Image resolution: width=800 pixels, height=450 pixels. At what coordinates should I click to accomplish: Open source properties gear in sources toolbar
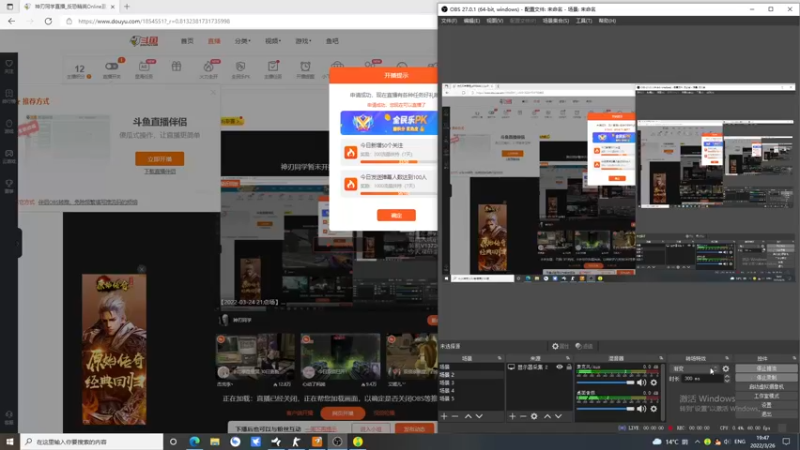(534, 416)
